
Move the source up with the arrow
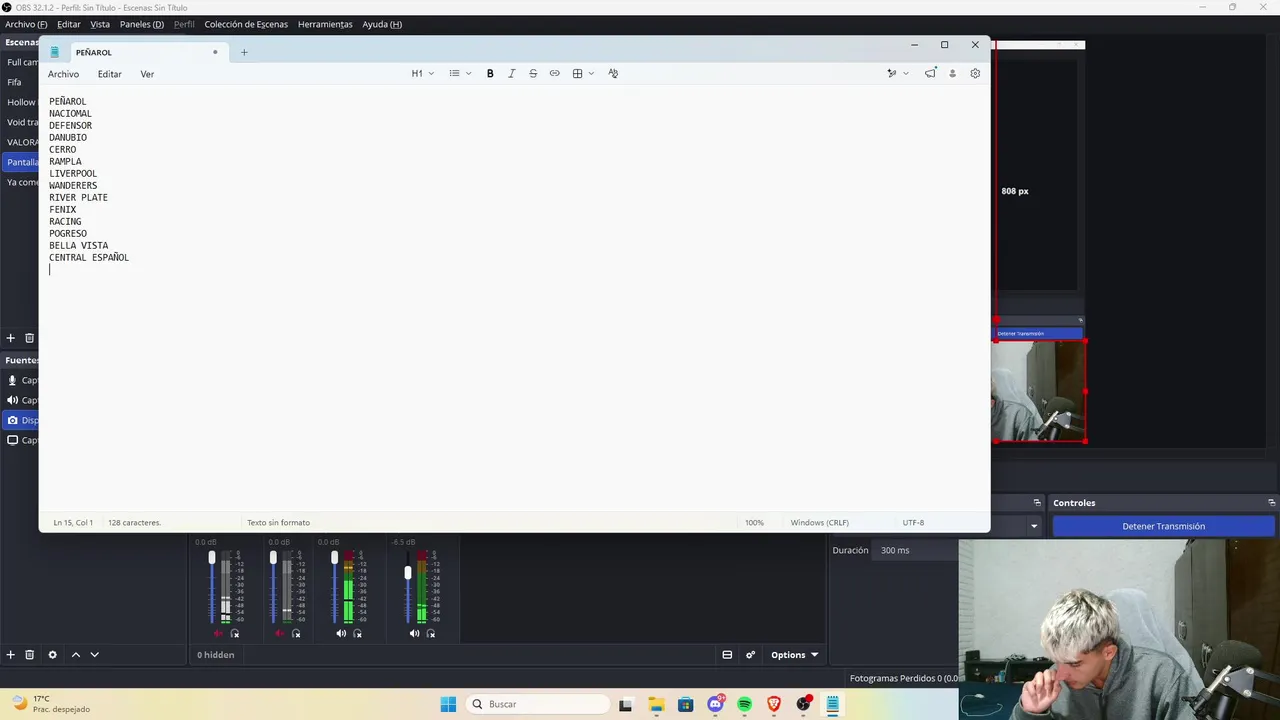[75, 654]
